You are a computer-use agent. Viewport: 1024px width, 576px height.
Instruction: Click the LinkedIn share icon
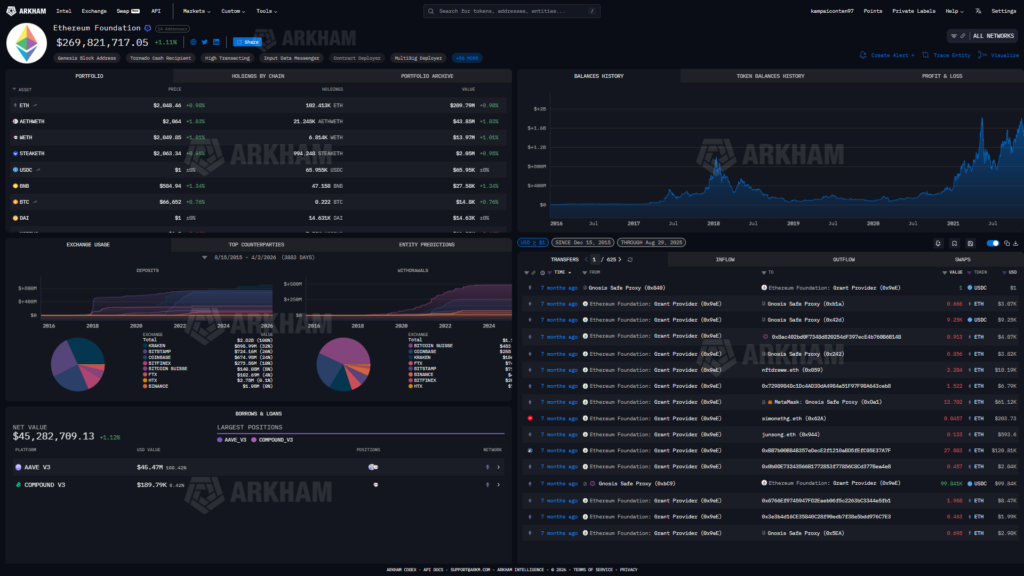pos(216,42)
